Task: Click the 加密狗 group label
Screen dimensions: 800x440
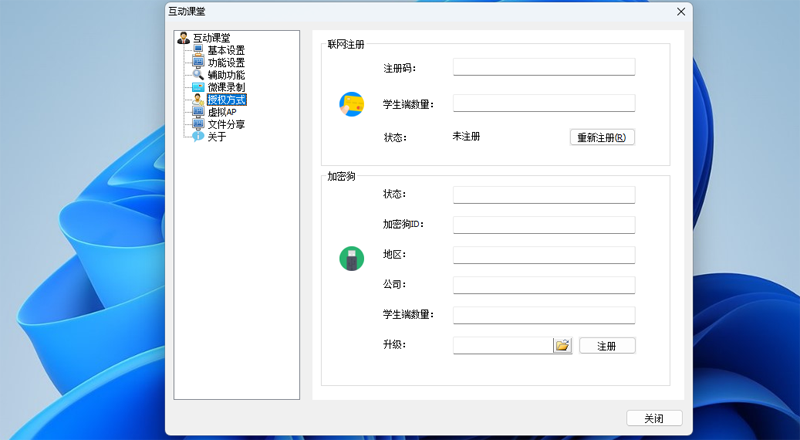Action: (x=341, y=177)
